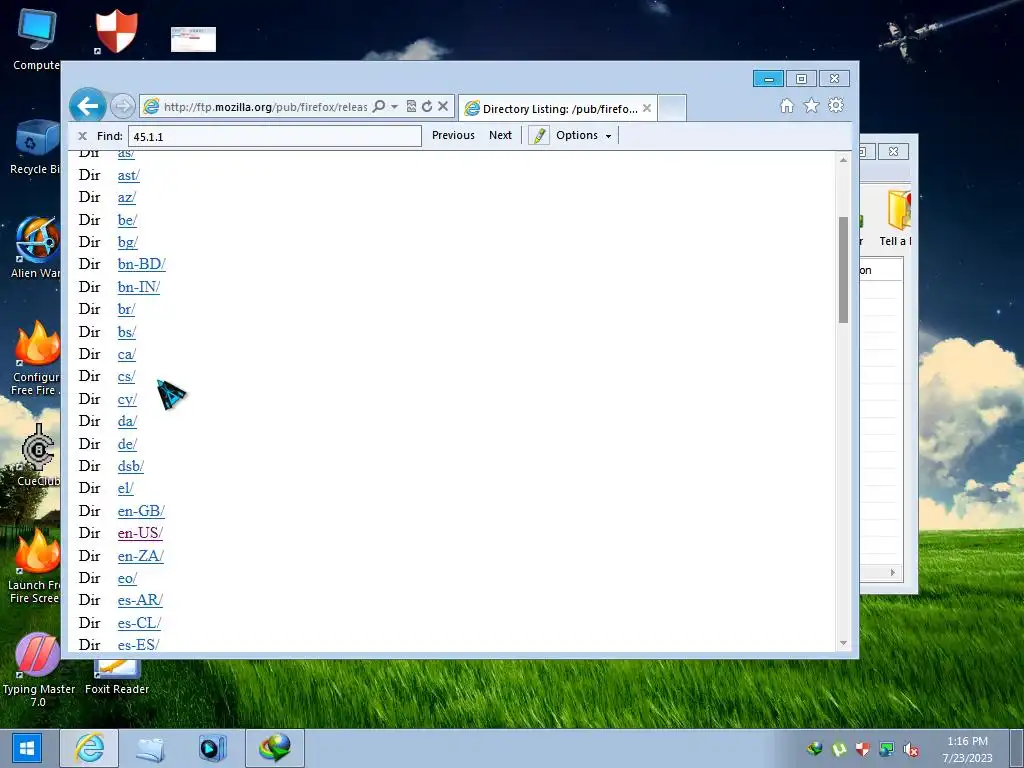
Task: Open the Find bar Options dropdown
Action: [584, 135]
